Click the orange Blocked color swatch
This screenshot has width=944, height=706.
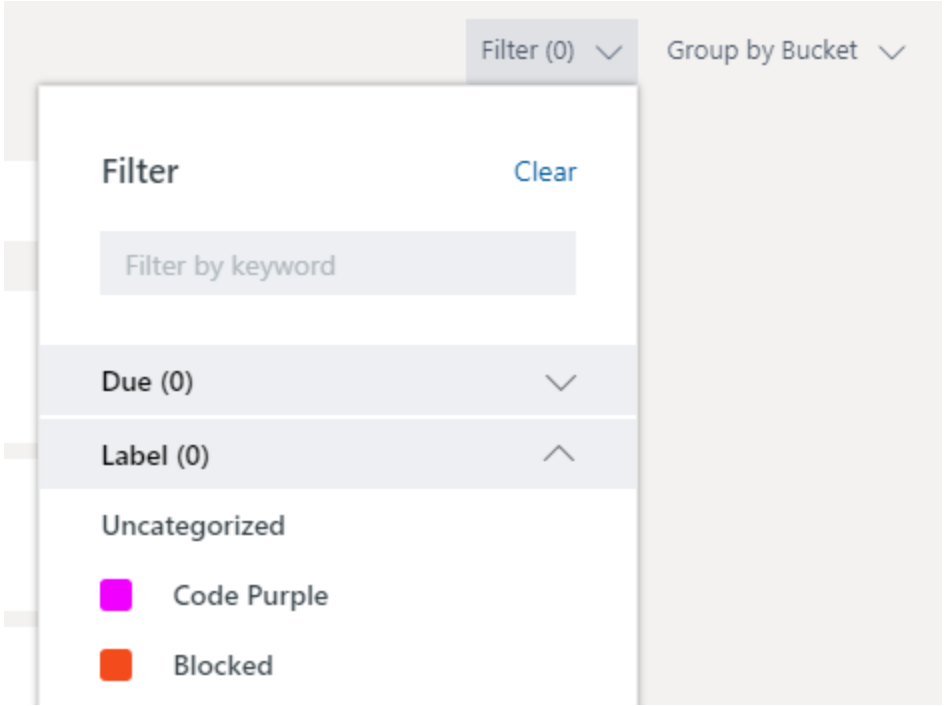[x=116, y=665]
